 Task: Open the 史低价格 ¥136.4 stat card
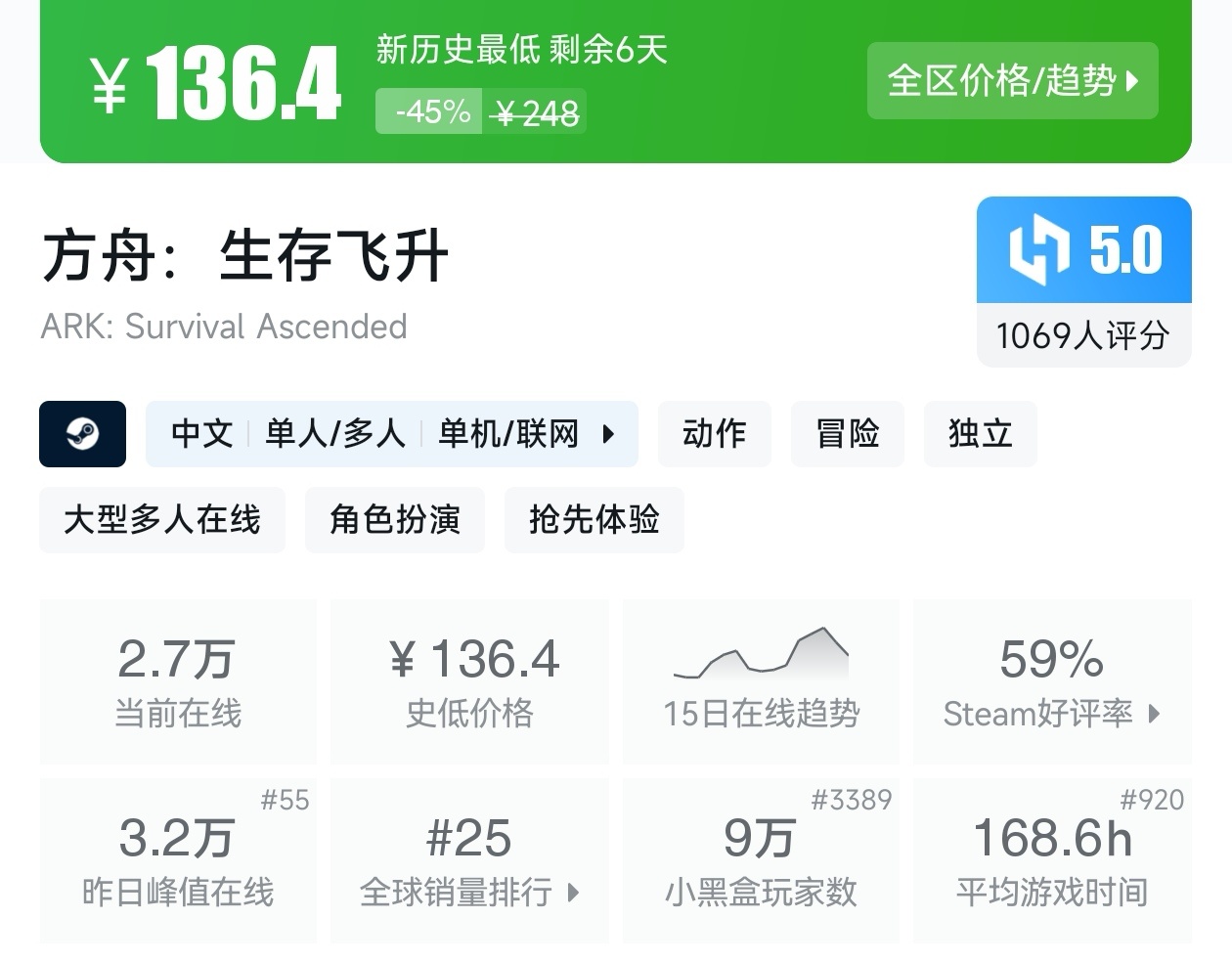click(470, 681)
